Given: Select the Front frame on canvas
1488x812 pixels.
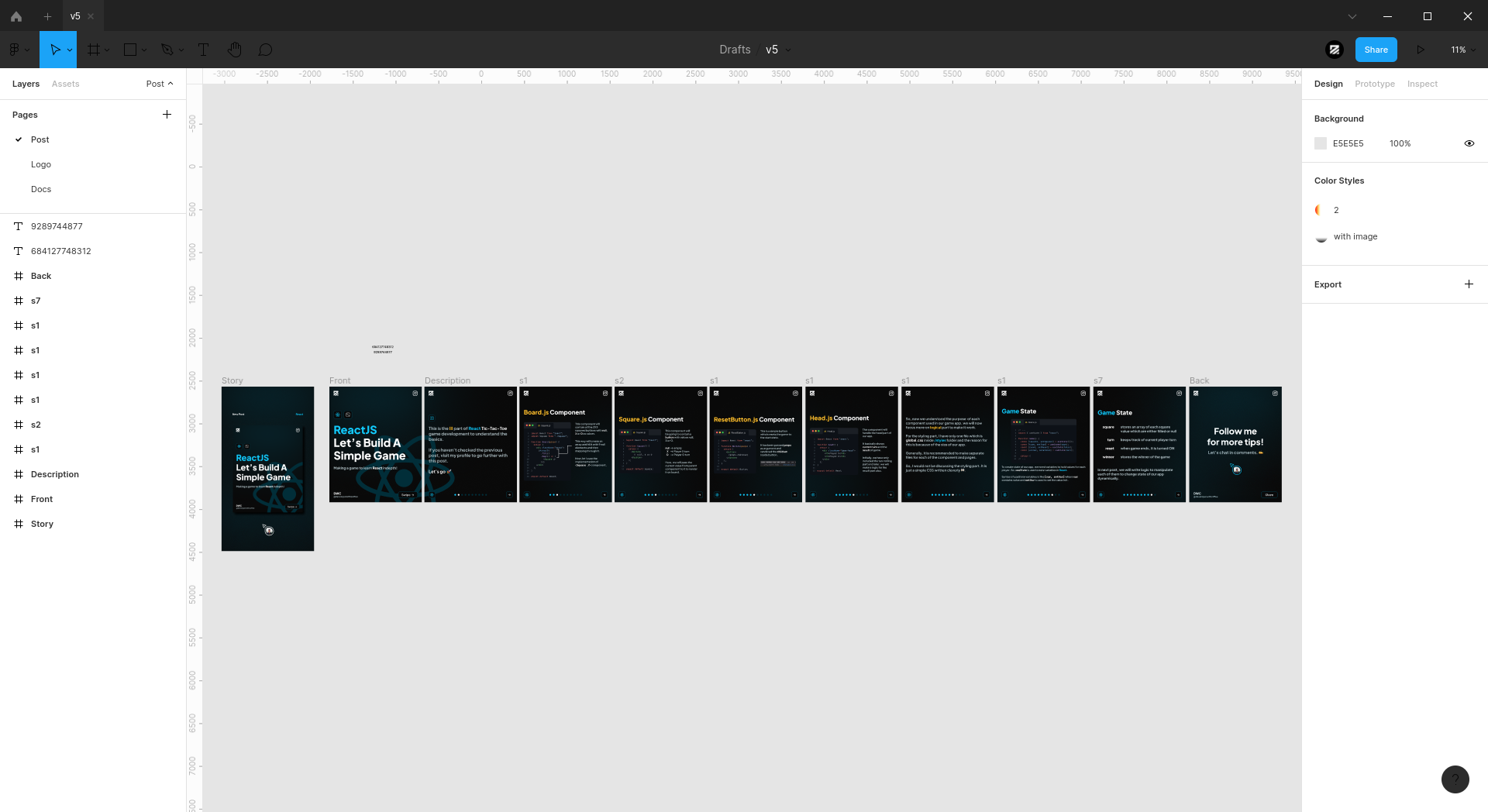Looking at the screenshot, I should click(x=375, y=444).
